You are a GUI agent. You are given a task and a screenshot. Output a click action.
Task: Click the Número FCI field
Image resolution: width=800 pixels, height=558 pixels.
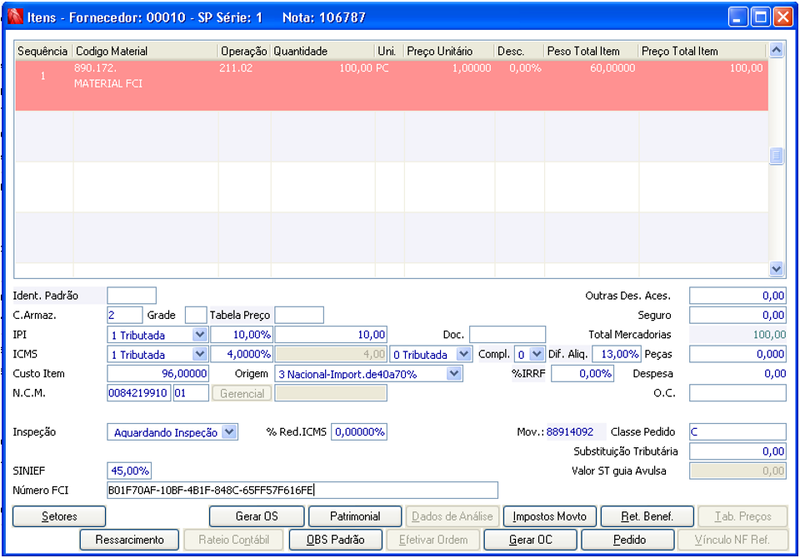click(x=303, y=490)
